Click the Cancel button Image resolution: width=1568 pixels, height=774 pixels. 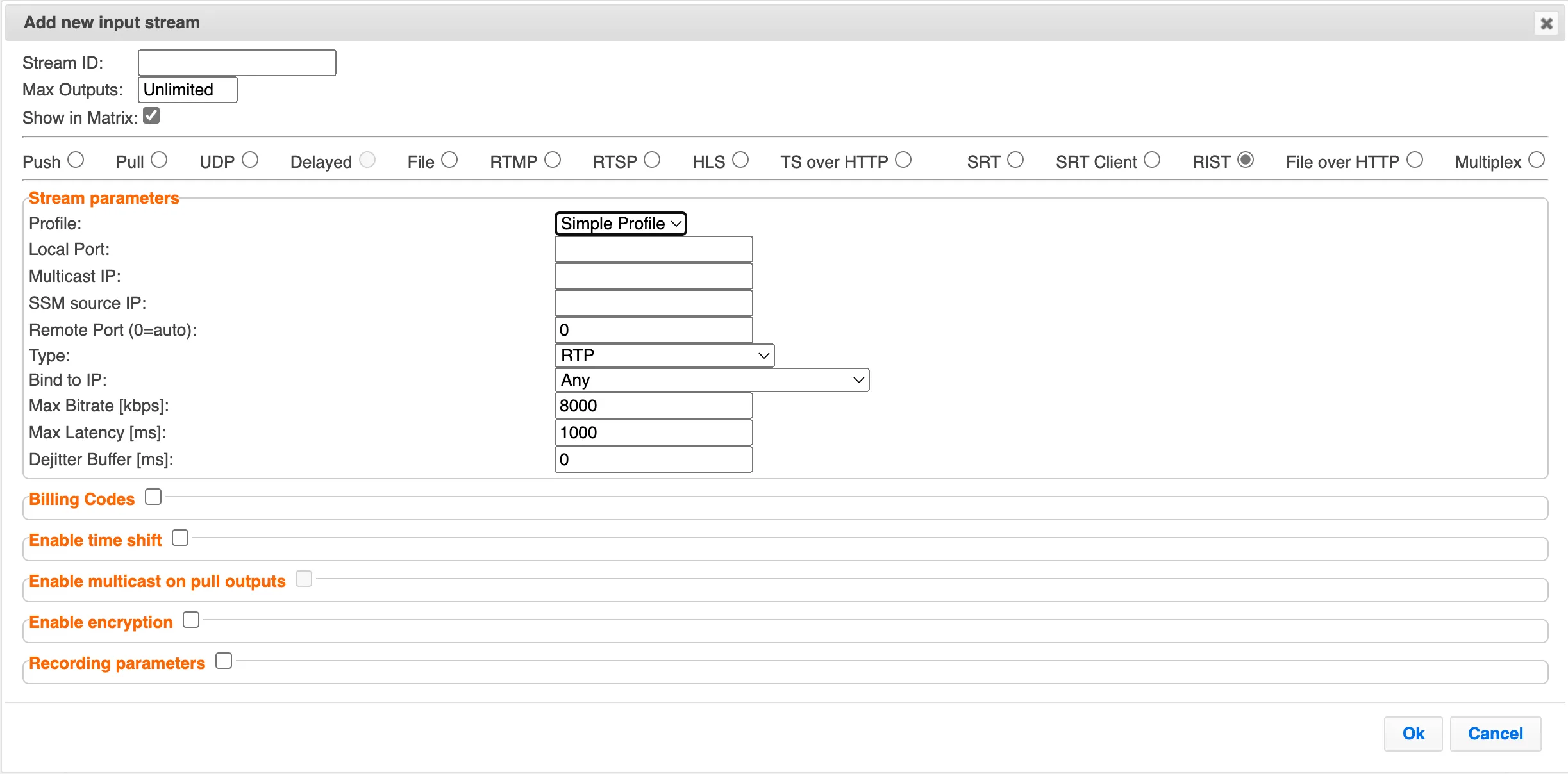click(x=1496, y=734)
